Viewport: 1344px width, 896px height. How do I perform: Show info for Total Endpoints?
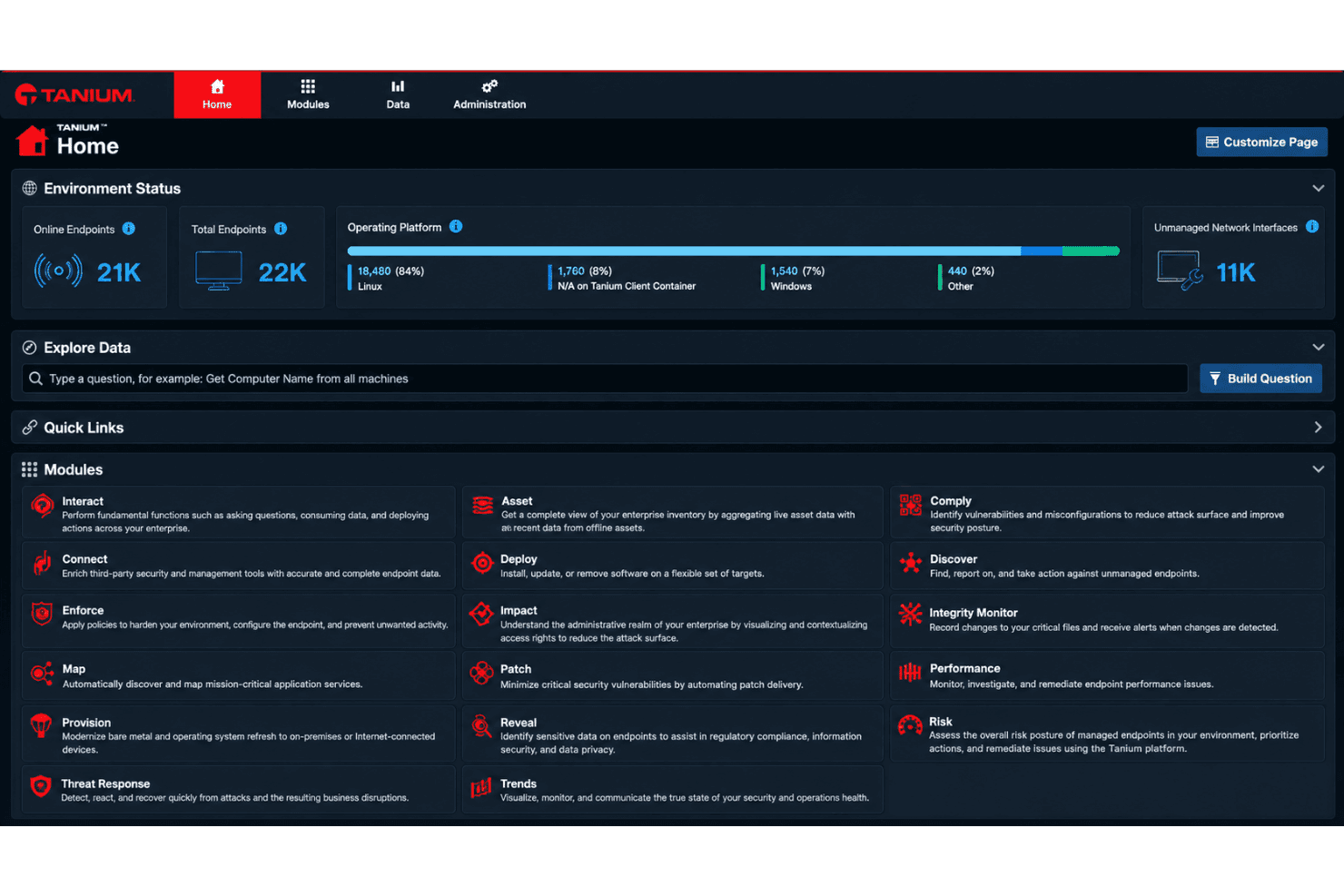pyautogui.click(x=281, y=229)
